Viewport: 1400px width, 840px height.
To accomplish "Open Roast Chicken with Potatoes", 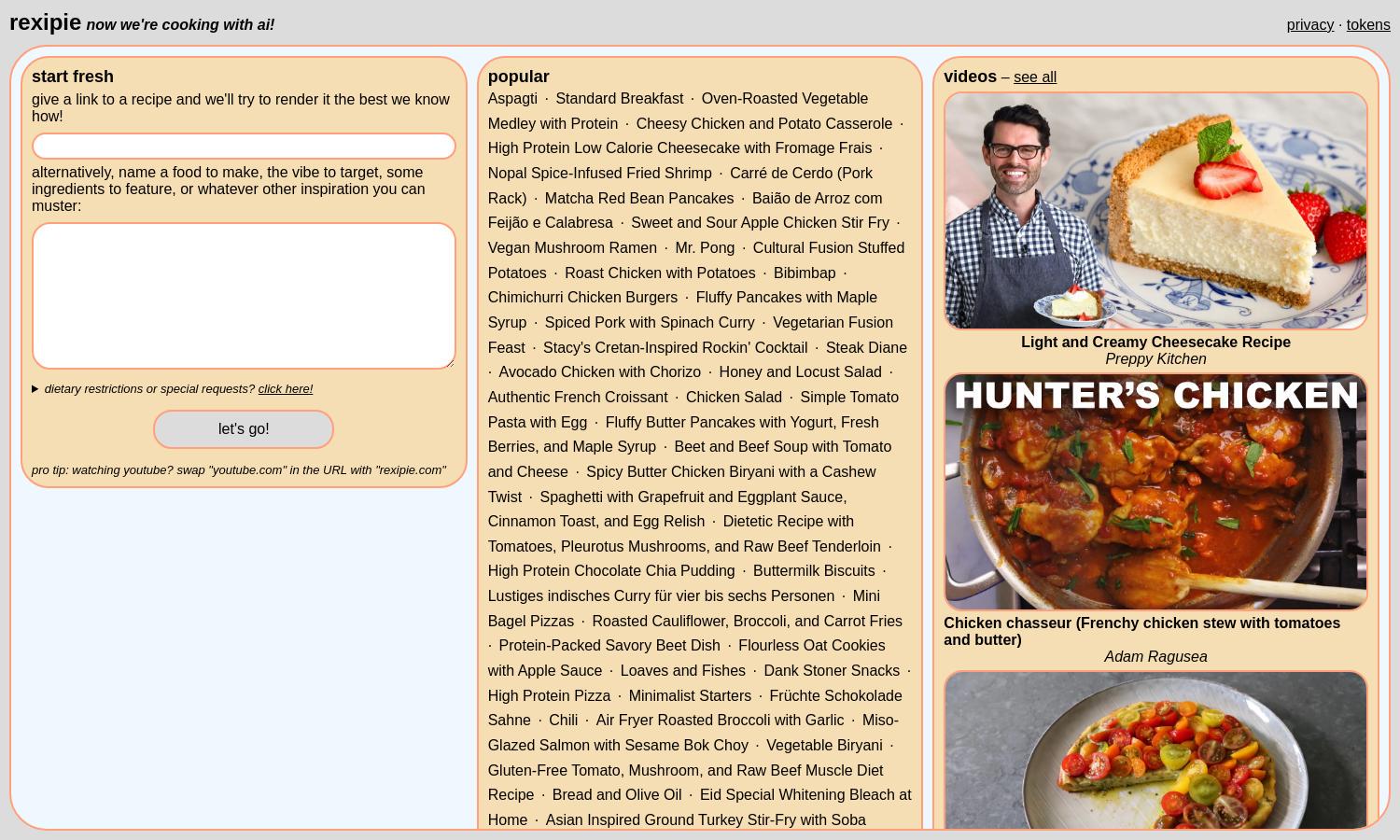I will coord(660,273).
